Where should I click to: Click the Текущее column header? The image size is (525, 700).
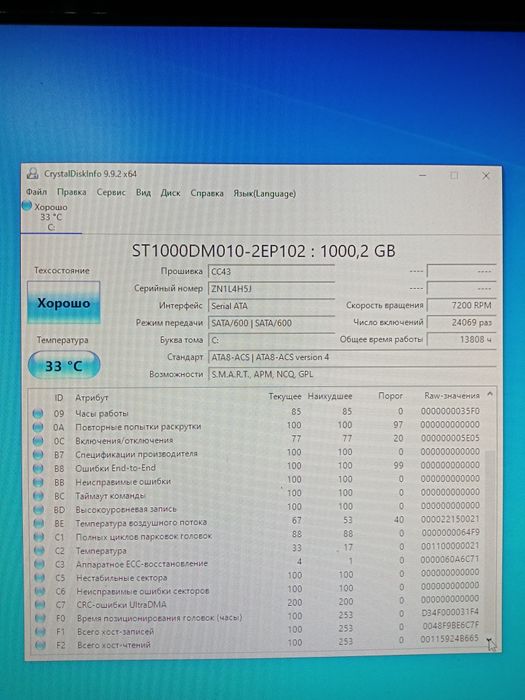(285, 396)
